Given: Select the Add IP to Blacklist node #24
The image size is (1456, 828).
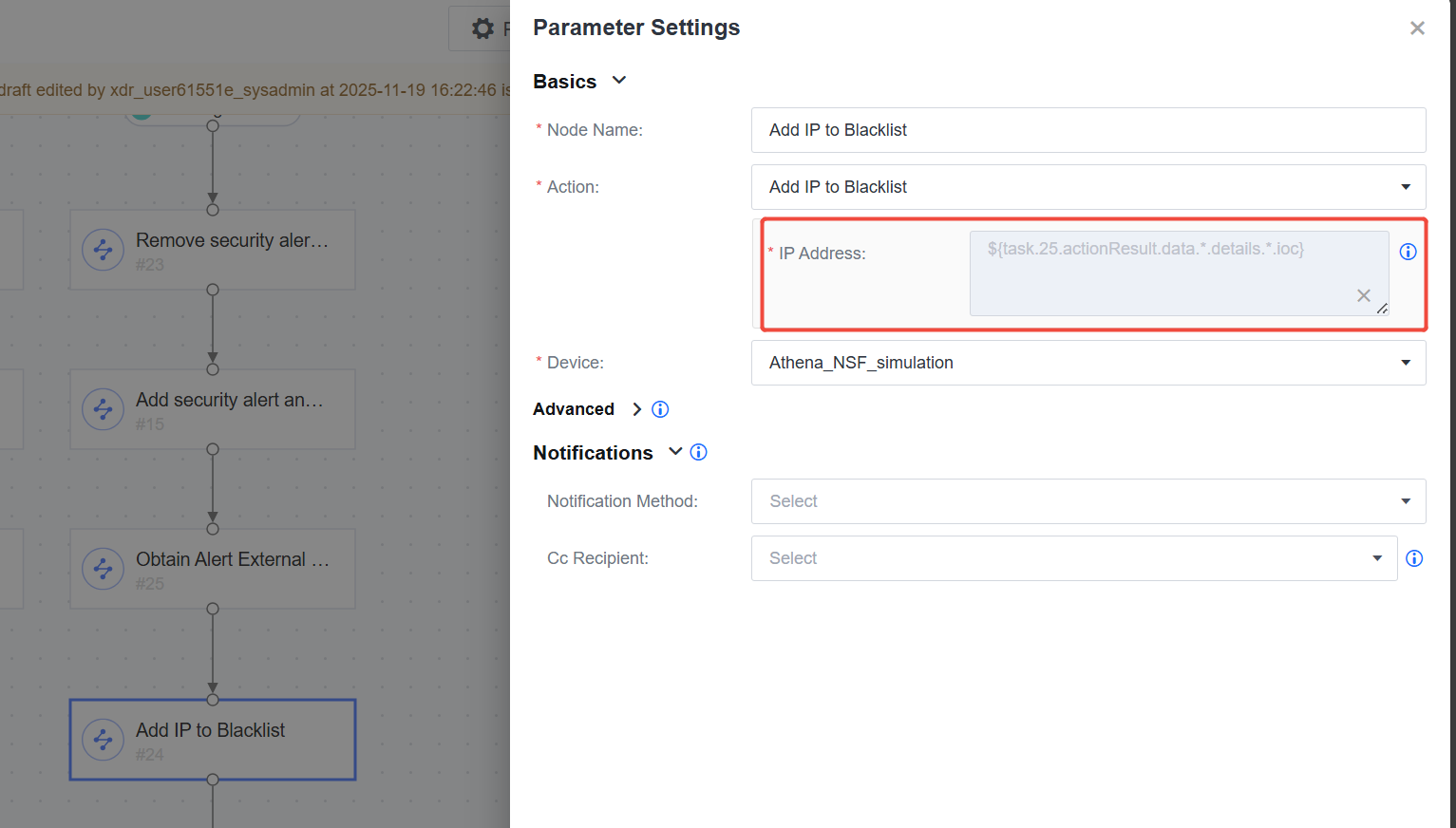Looking at the screenshot, I should [213, 741].
